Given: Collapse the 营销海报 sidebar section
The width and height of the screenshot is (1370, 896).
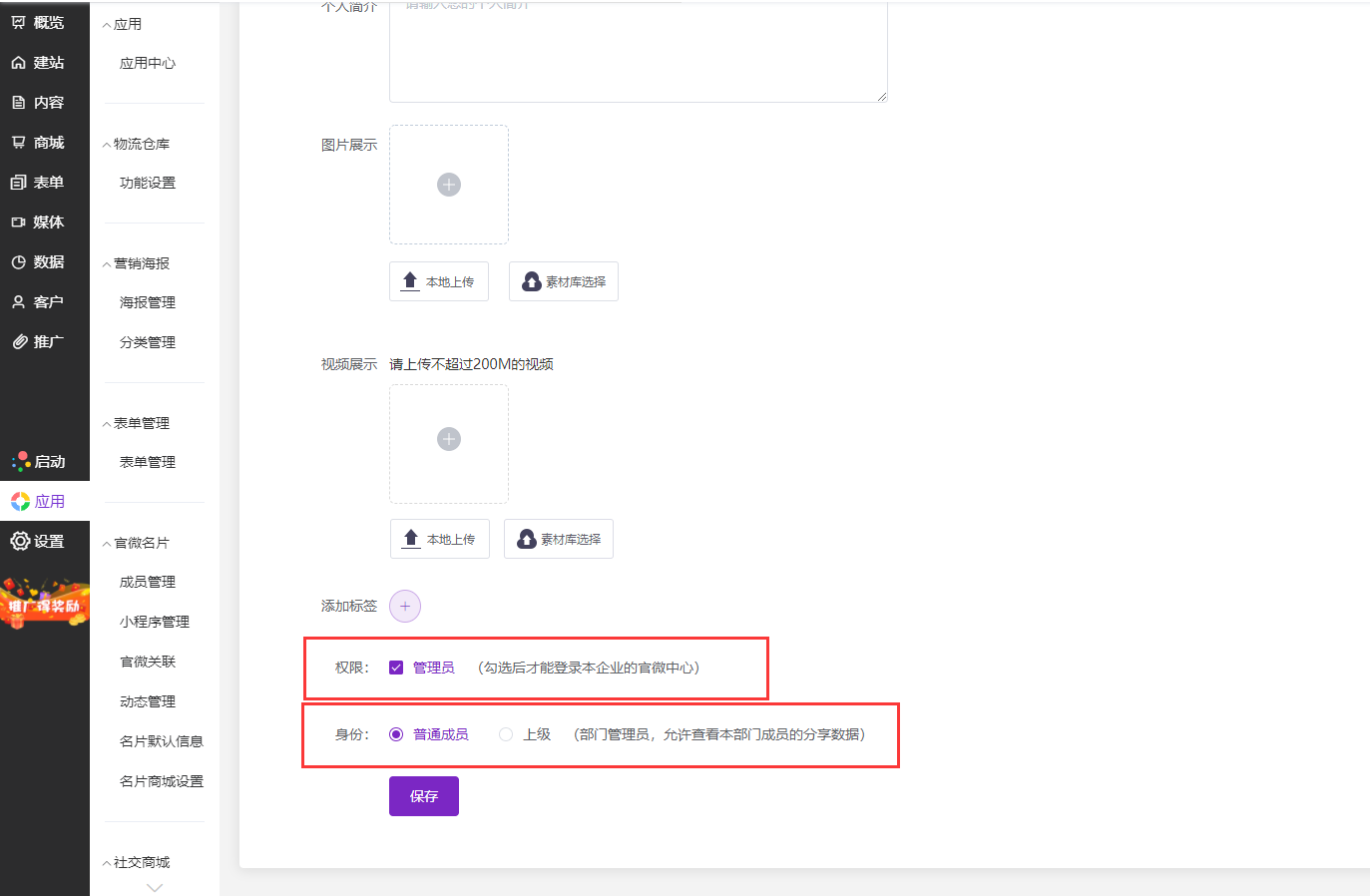Looking at the screenshot, I should click(107, 264).
